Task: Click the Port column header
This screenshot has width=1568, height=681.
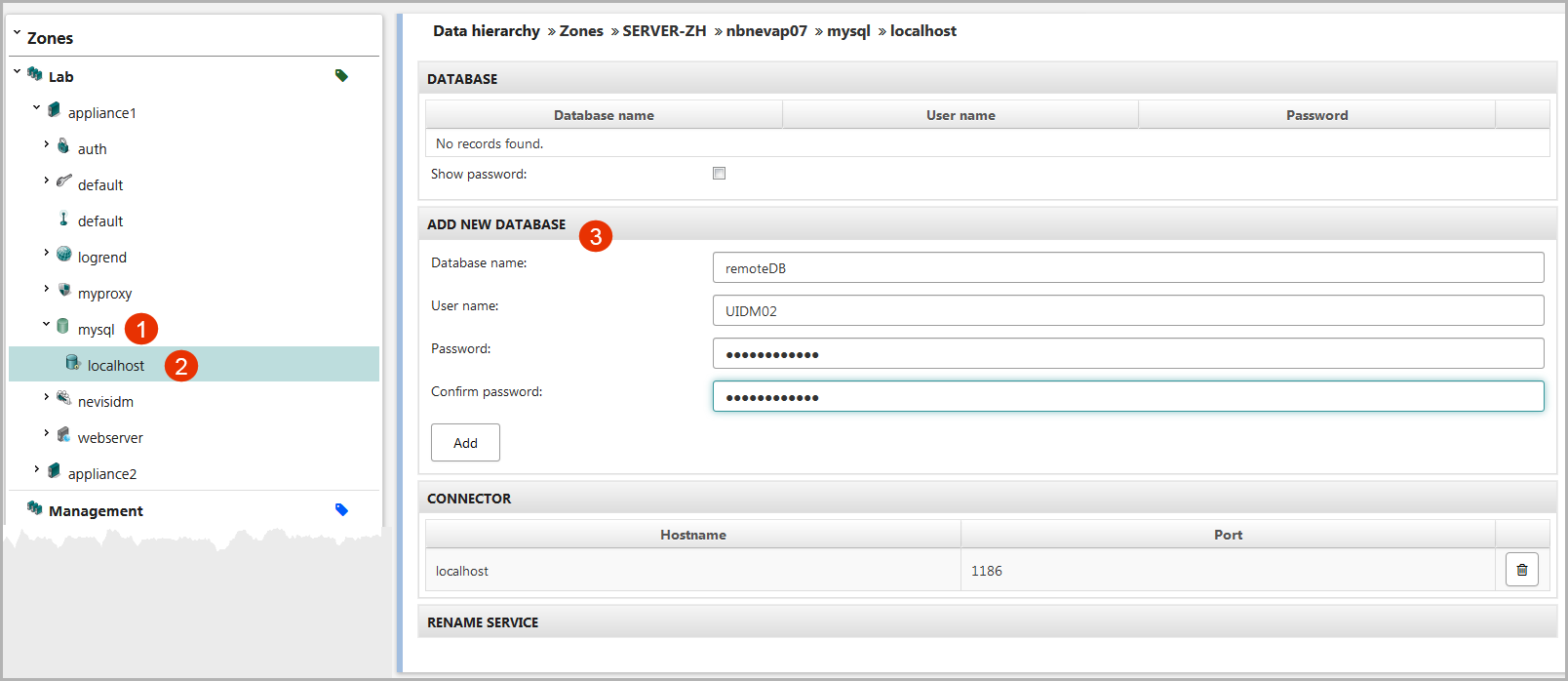Action: 1228,535
